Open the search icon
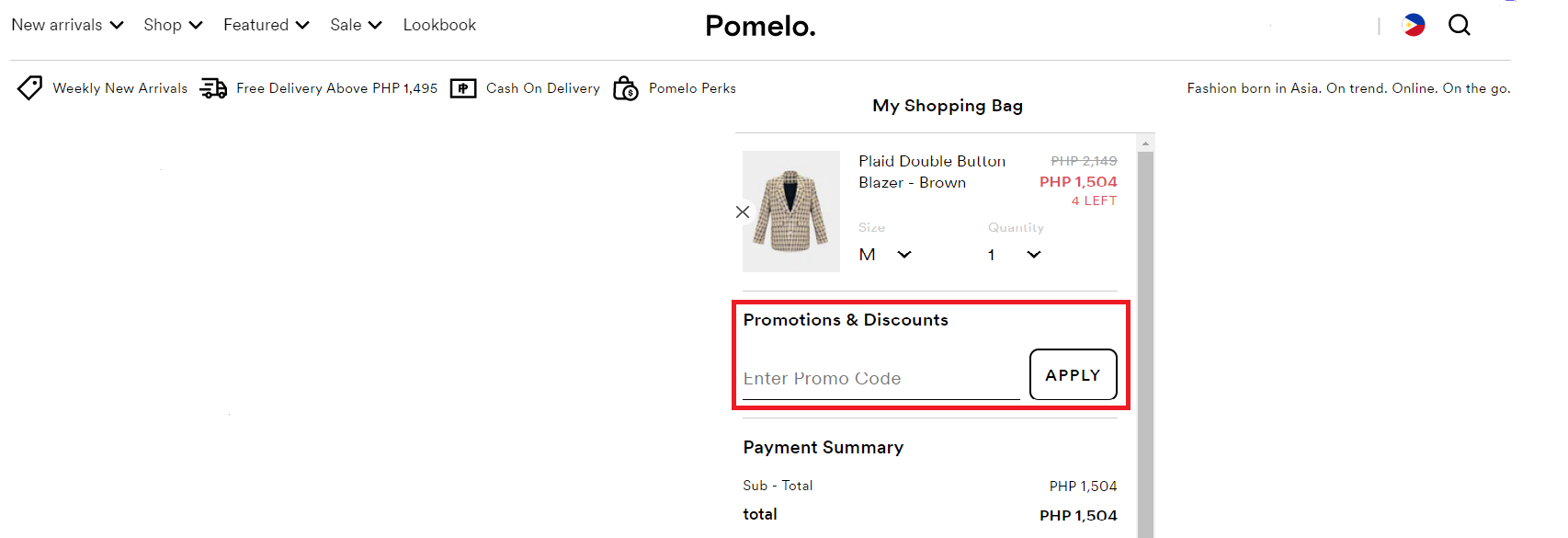The image size is (1568, 538). point(1459,25)
